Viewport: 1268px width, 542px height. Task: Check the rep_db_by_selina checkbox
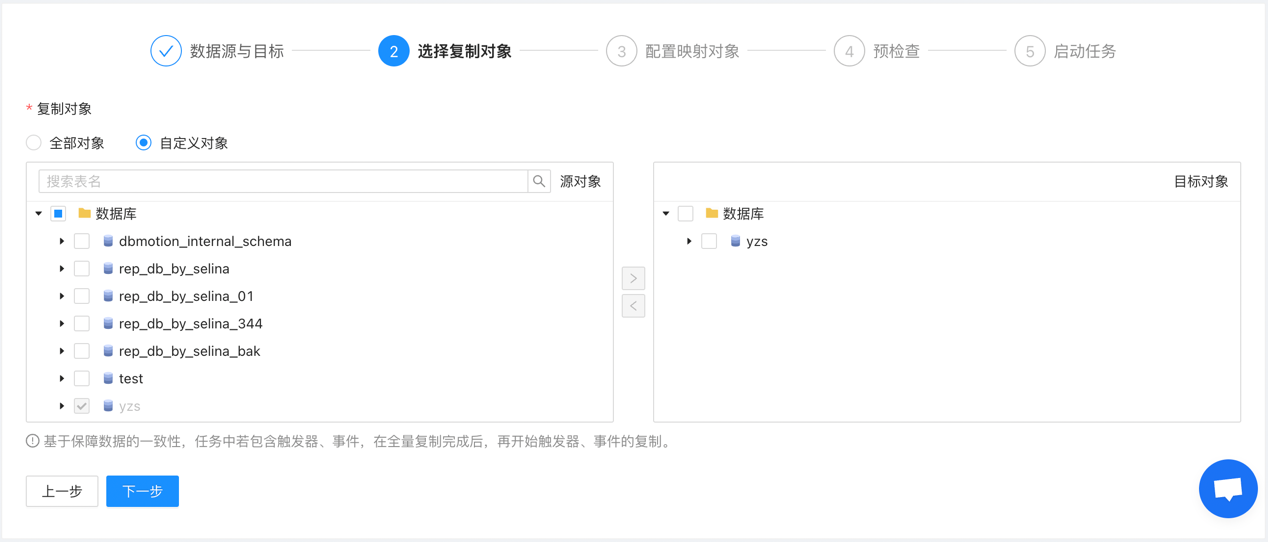82,269
